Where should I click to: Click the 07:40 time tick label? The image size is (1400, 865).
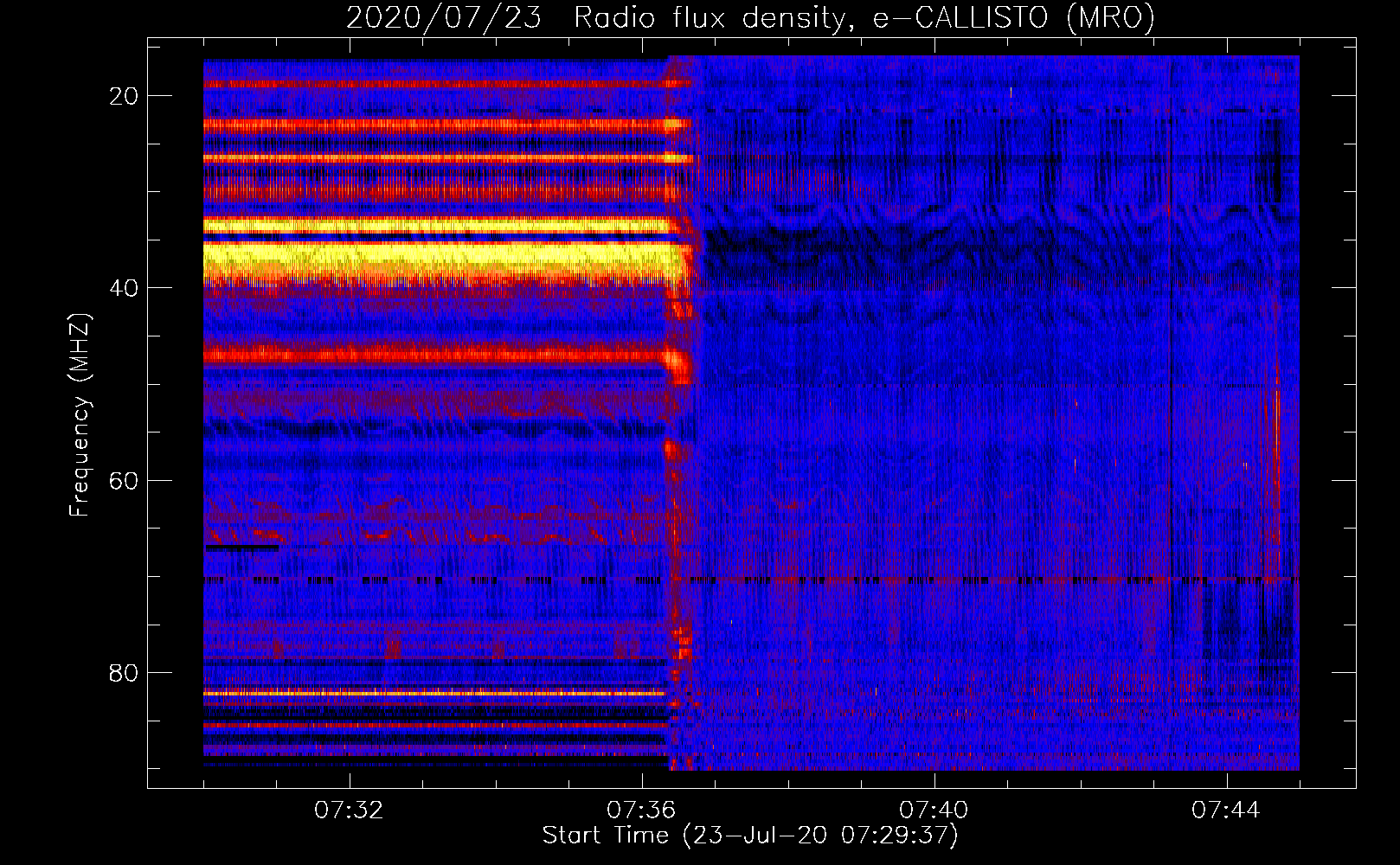click(x=934, y=811)
